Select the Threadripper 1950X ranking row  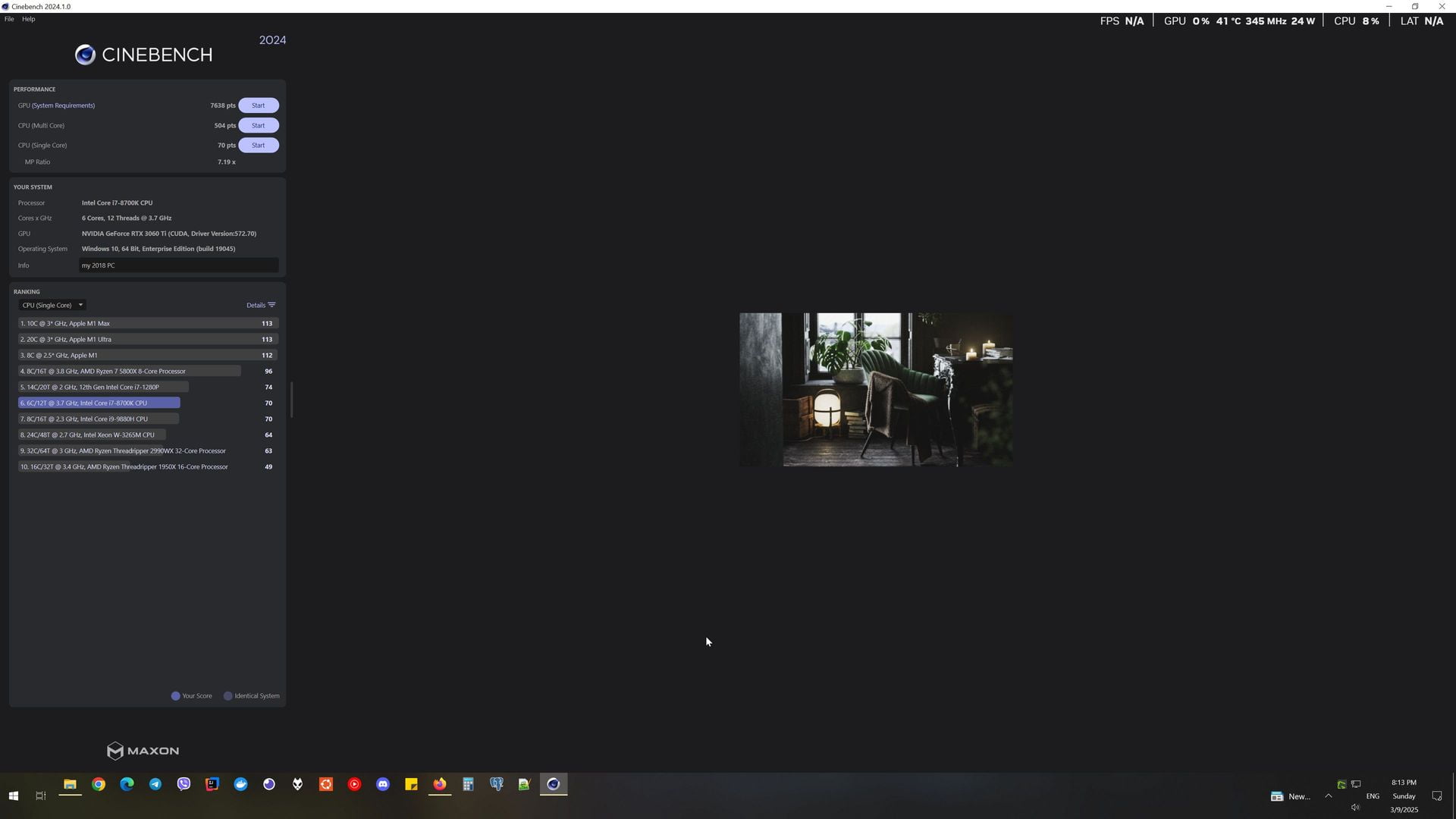pos(148,466)
